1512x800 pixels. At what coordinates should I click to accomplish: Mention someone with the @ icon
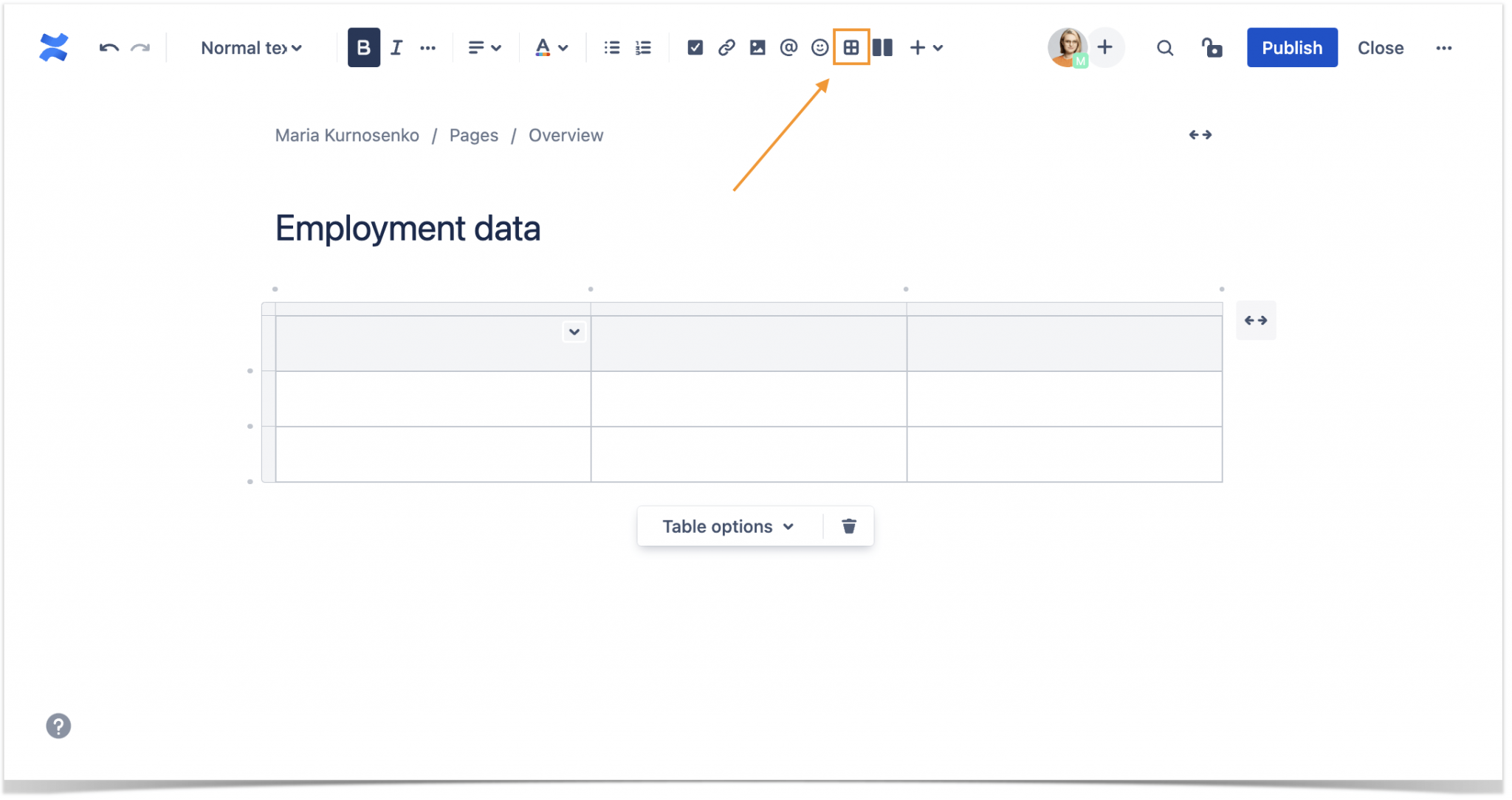(x=789, y=47)
